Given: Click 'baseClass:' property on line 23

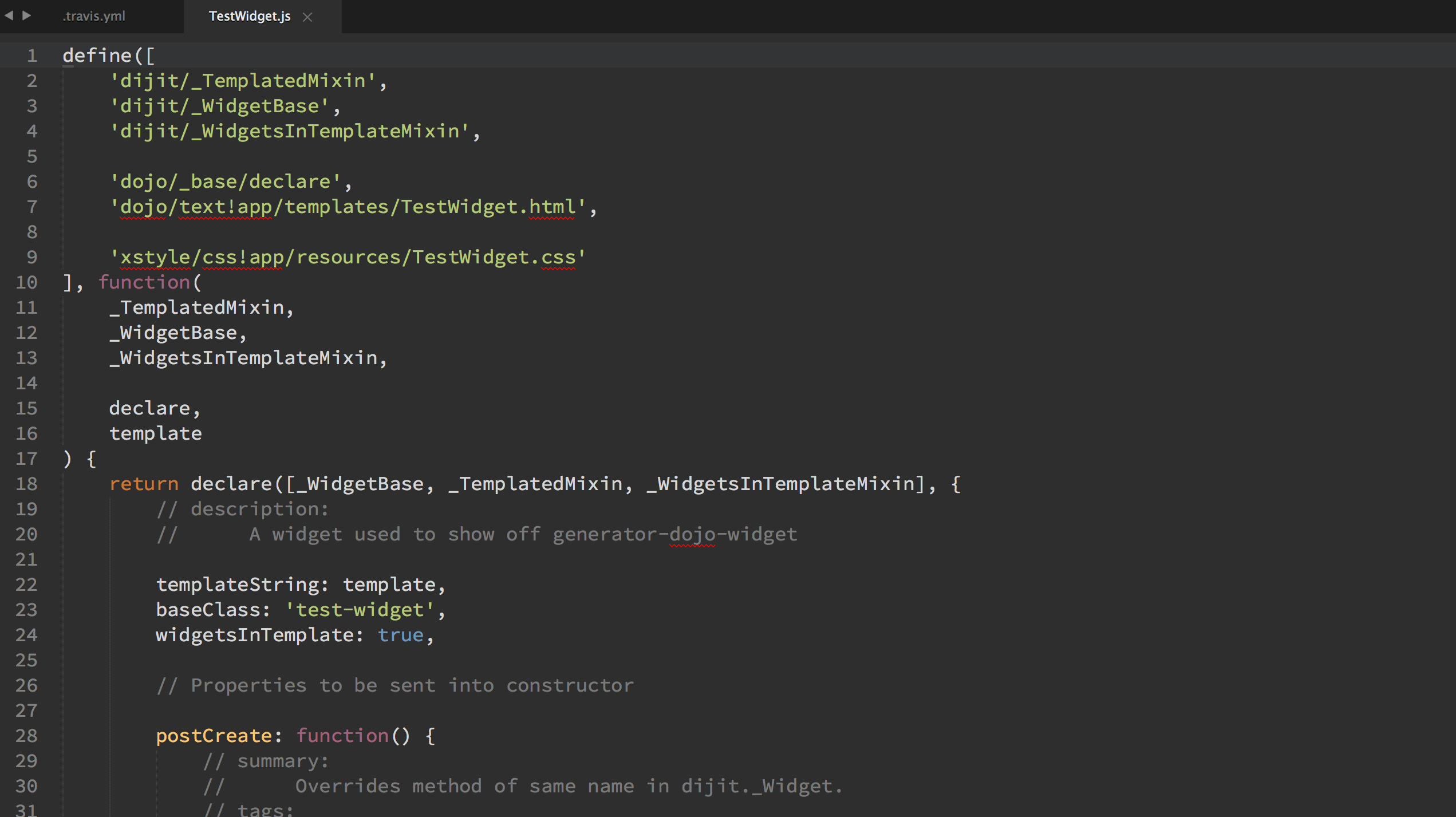Looking at the screenshot, I should point(213,610).
